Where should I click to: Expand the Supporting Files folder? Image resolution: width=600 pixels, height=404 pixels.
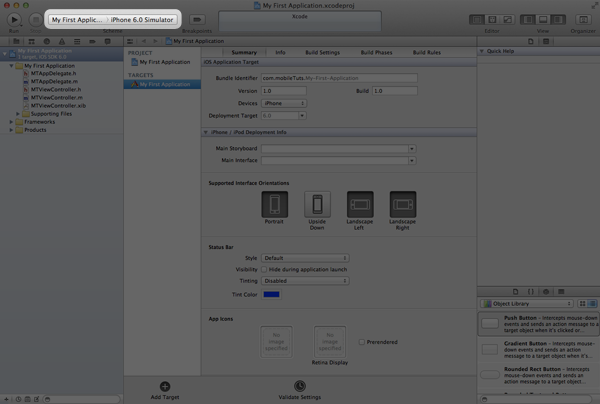(18, 114)
